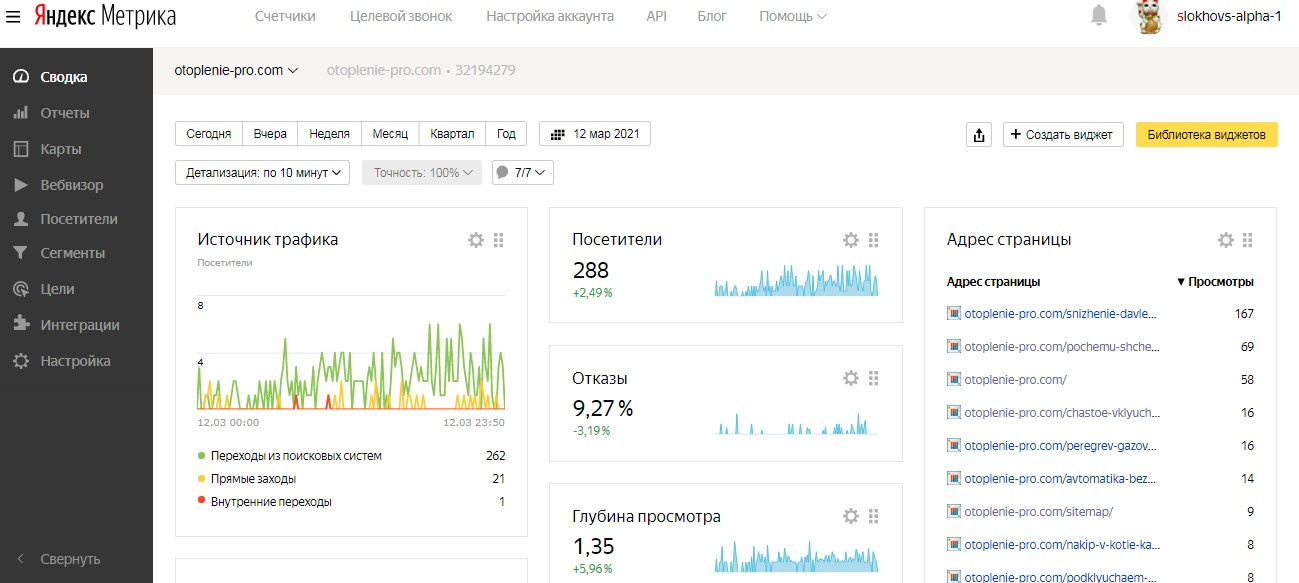
Task: Click the Сегменты funnel icon
Action: point(20,253)
